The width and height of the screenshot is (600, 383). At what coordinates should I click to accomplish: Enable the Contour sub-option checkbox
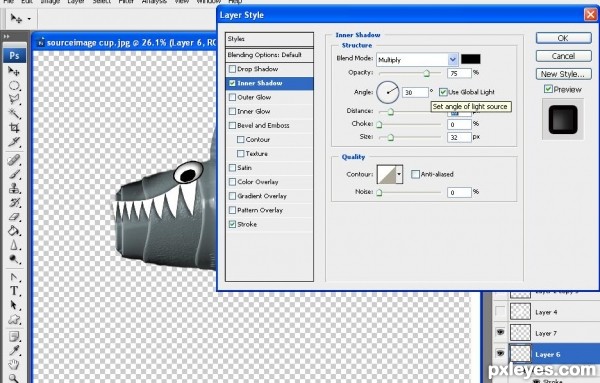[x=241, y=140]
